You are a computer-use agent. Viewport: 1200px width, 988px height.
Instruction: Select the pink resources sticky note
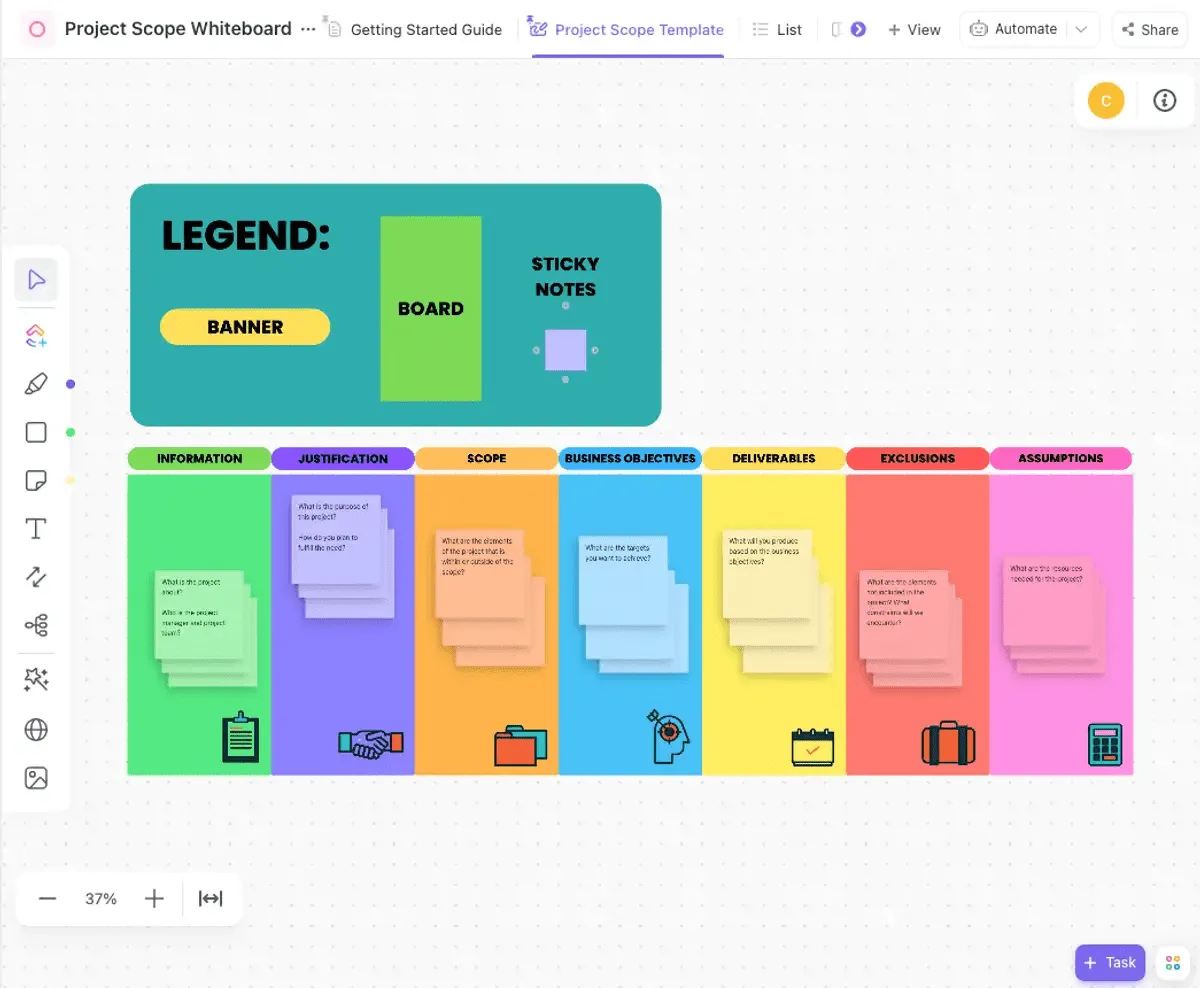1049,601
